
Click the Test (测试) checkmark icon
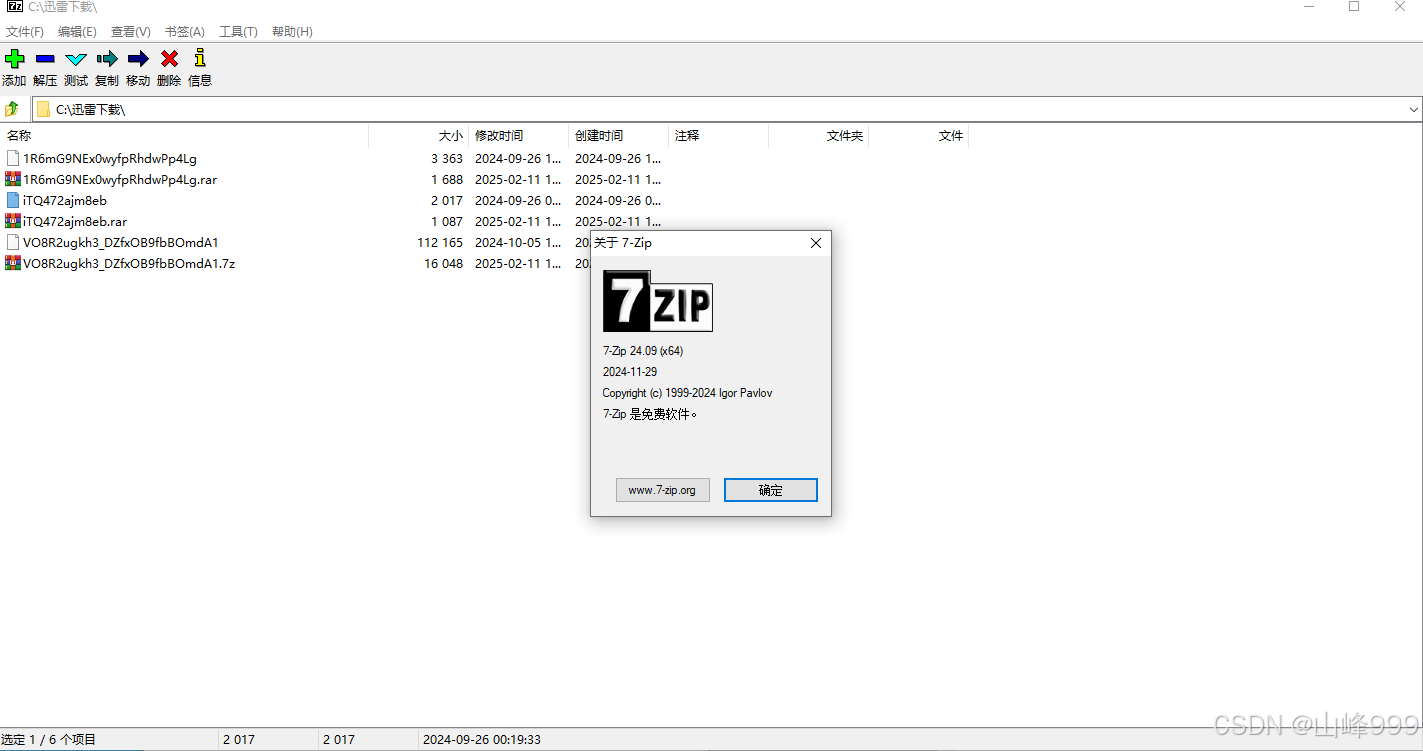pyautogui.click(x=76, y=59)
